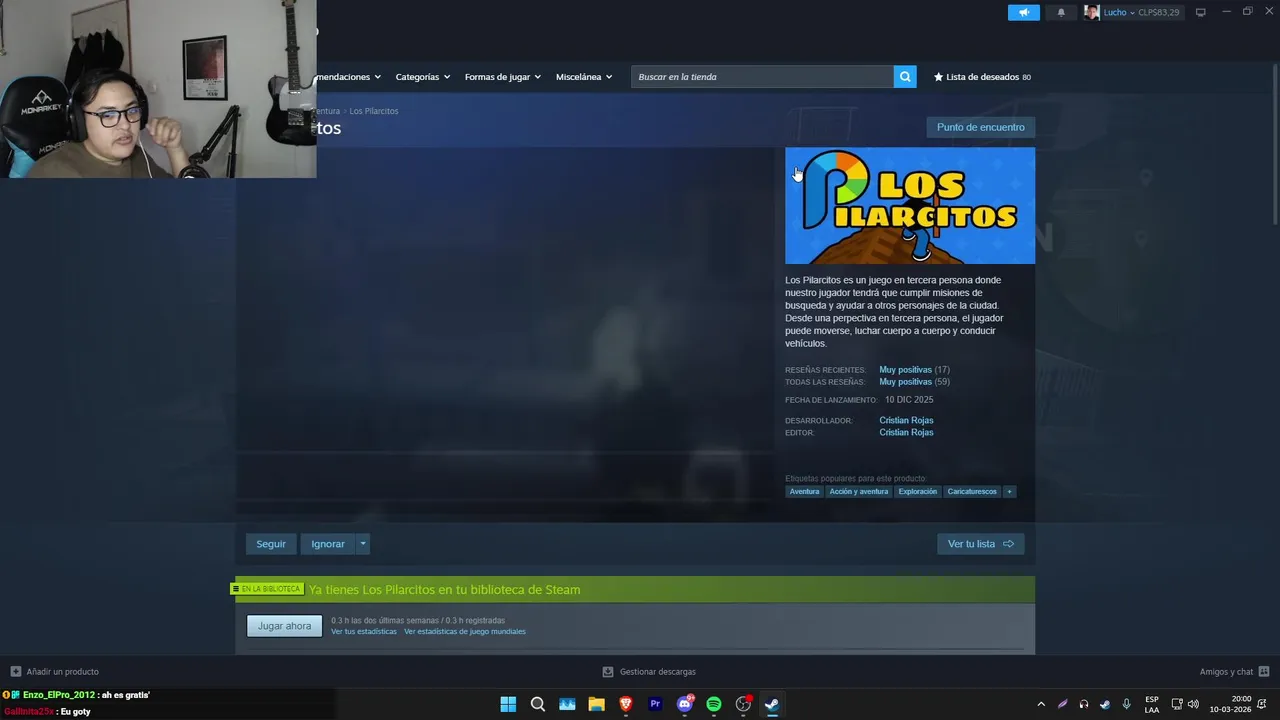1280x720 pixels.
Task: Click the Los Pilarcitos breadcrumb link
Action: pyautogui.click(x=374, y=111)
